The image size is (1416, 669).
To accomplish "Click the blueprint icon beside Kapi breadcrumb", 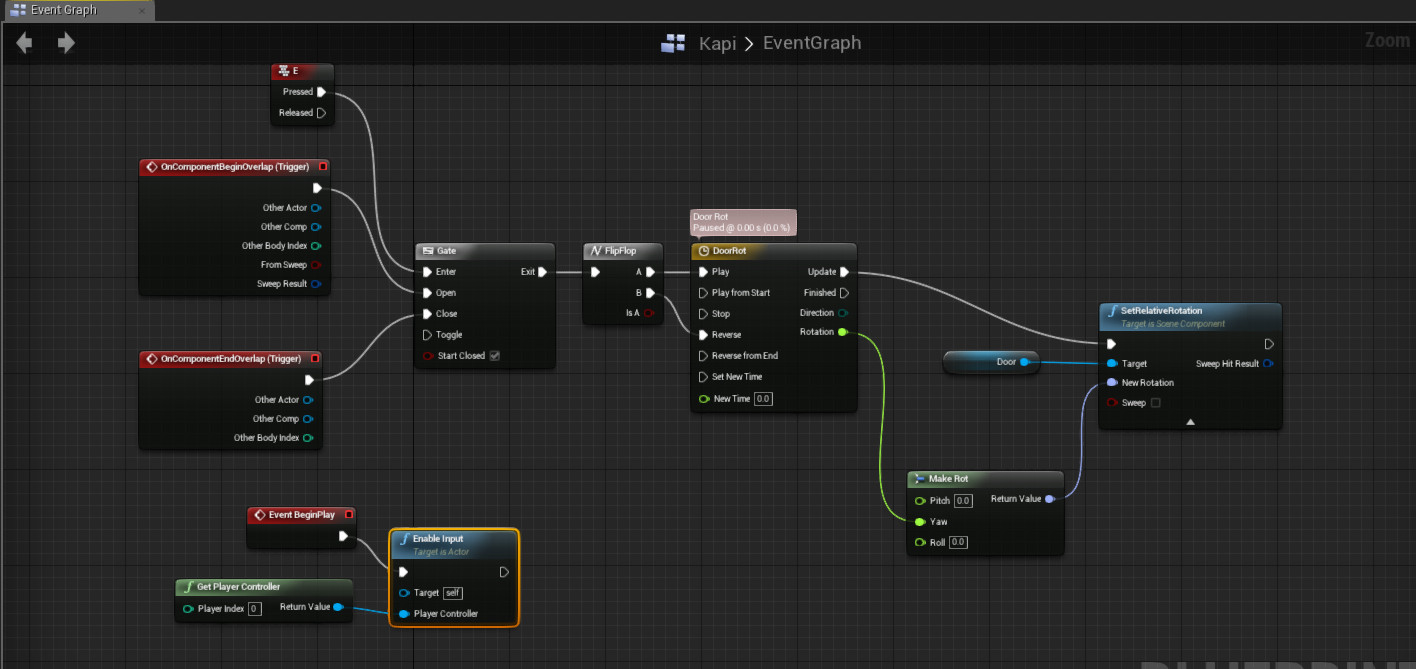I will (x=673, y=43).
